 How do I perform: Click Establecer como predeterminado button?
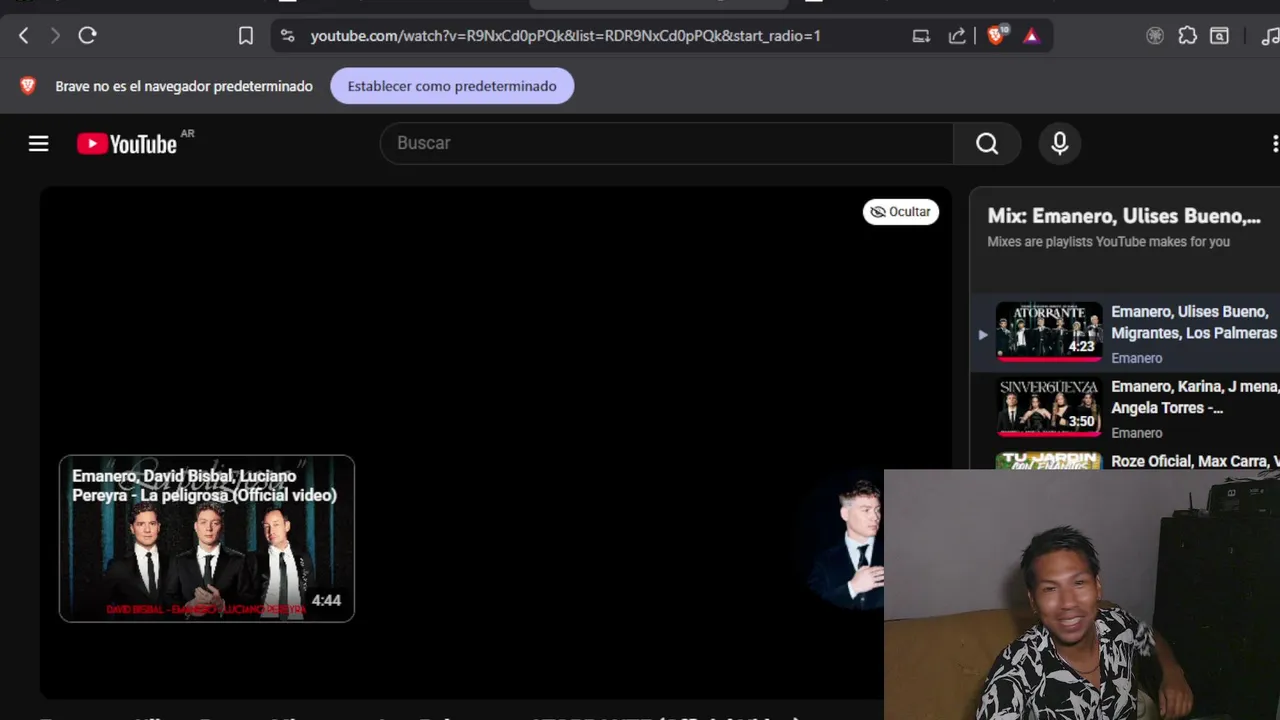(x=452, y=86)
